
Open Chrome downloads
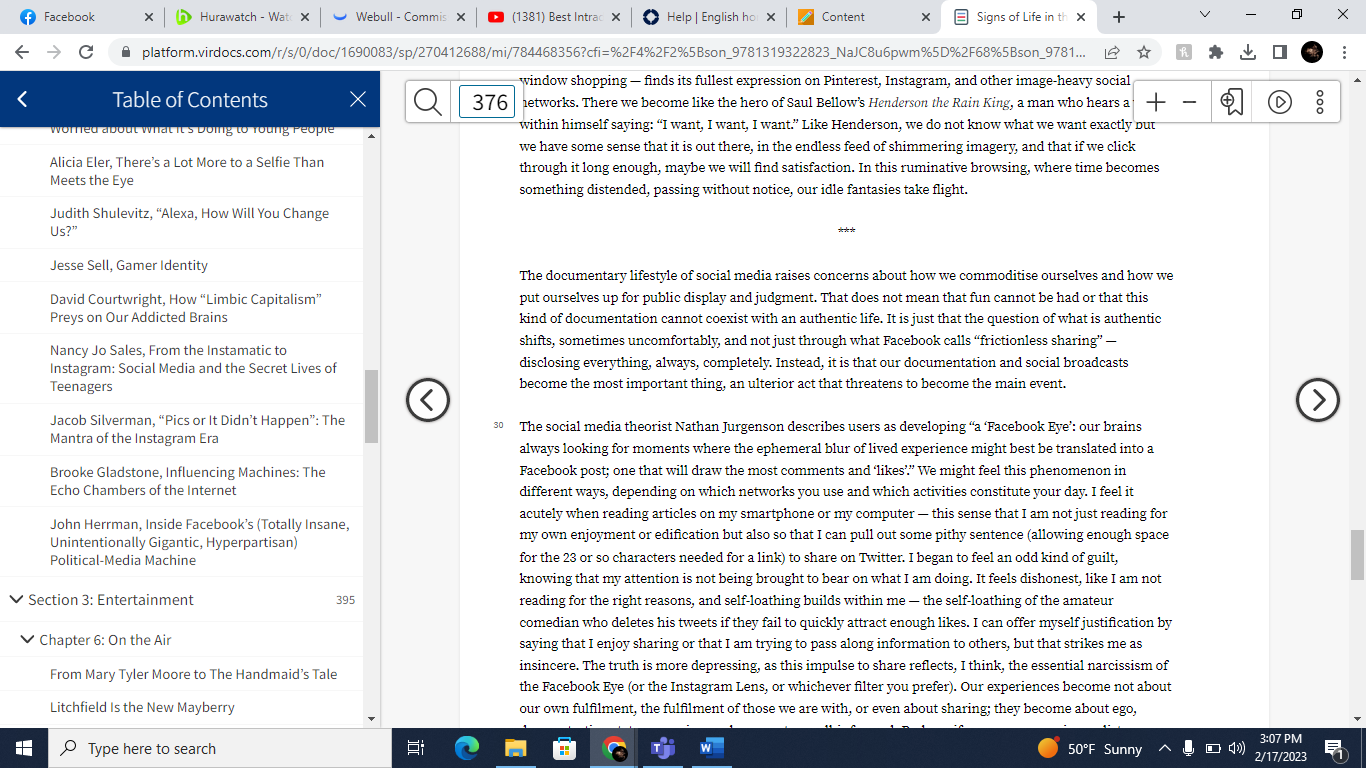click(1248, 52)
